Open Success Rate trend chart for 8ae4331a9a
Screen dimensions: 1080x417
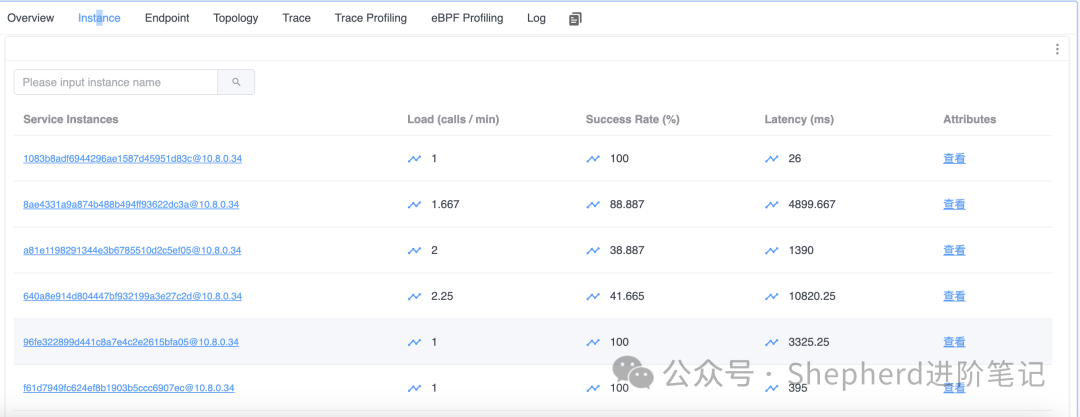pos(593,204)
